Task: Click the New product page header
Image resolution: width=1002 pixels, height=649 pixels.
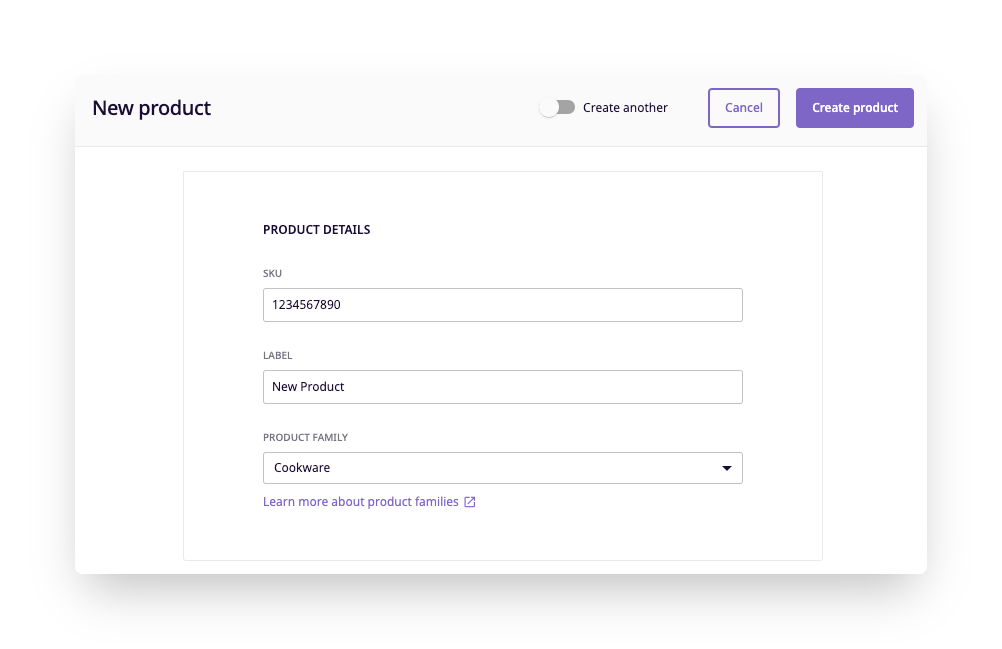Action: pyautogui.click(x=151, y=107)
